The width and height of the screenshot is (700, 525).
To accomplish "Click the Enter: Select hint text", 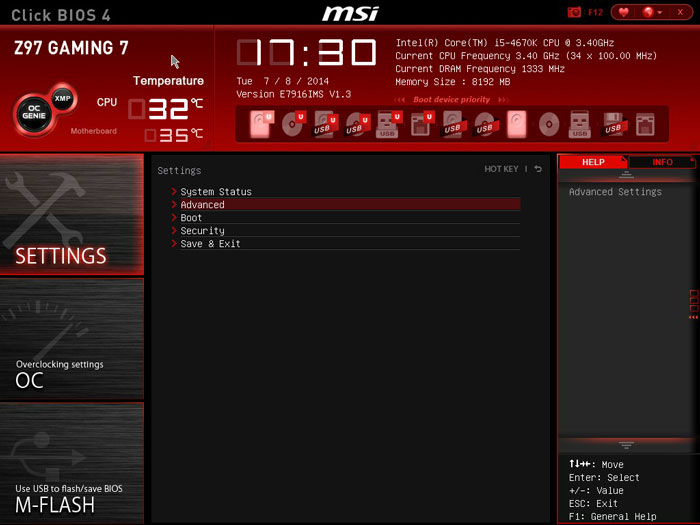I will pos(604,478).
